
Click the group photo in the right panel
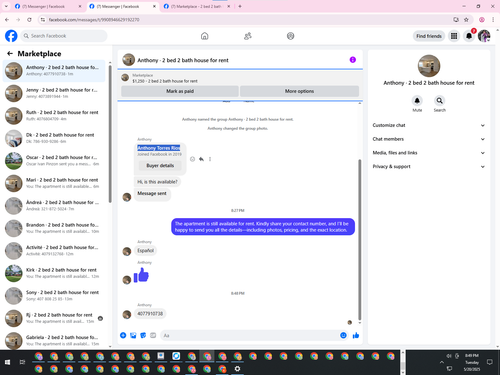coord(429,66)
